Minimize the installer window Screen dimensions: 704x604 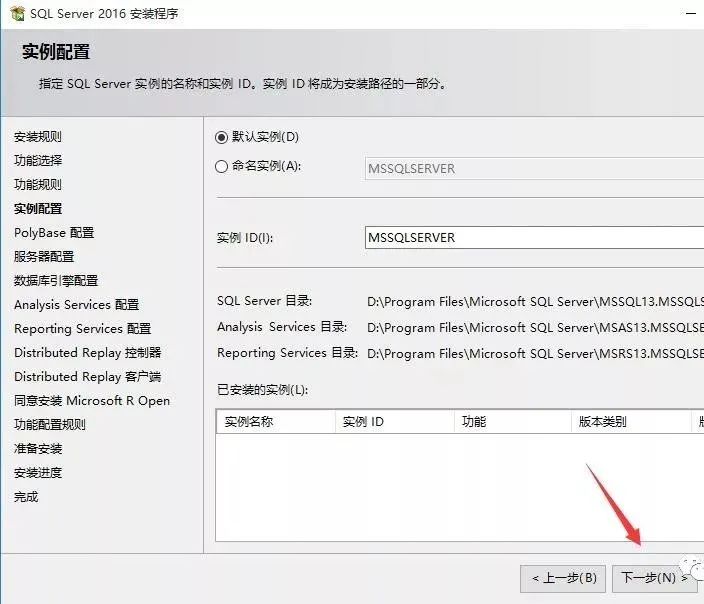click(x=691, y=13)
